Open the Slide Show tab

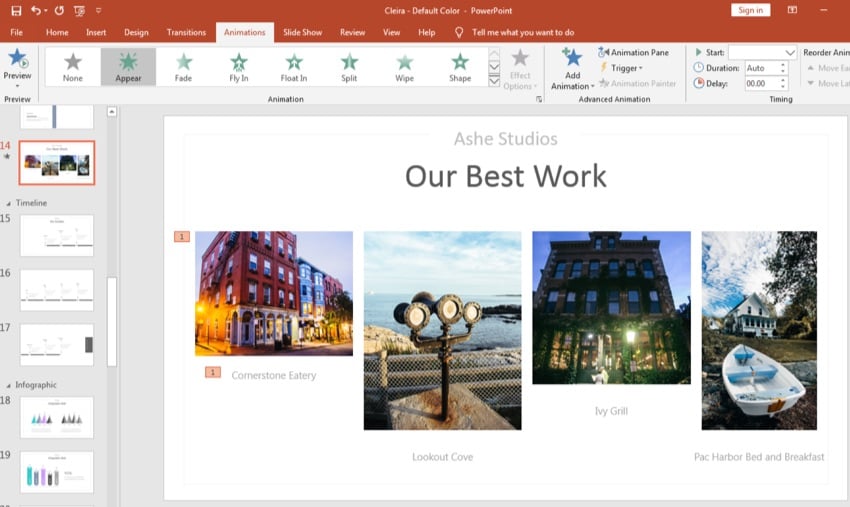302,32
